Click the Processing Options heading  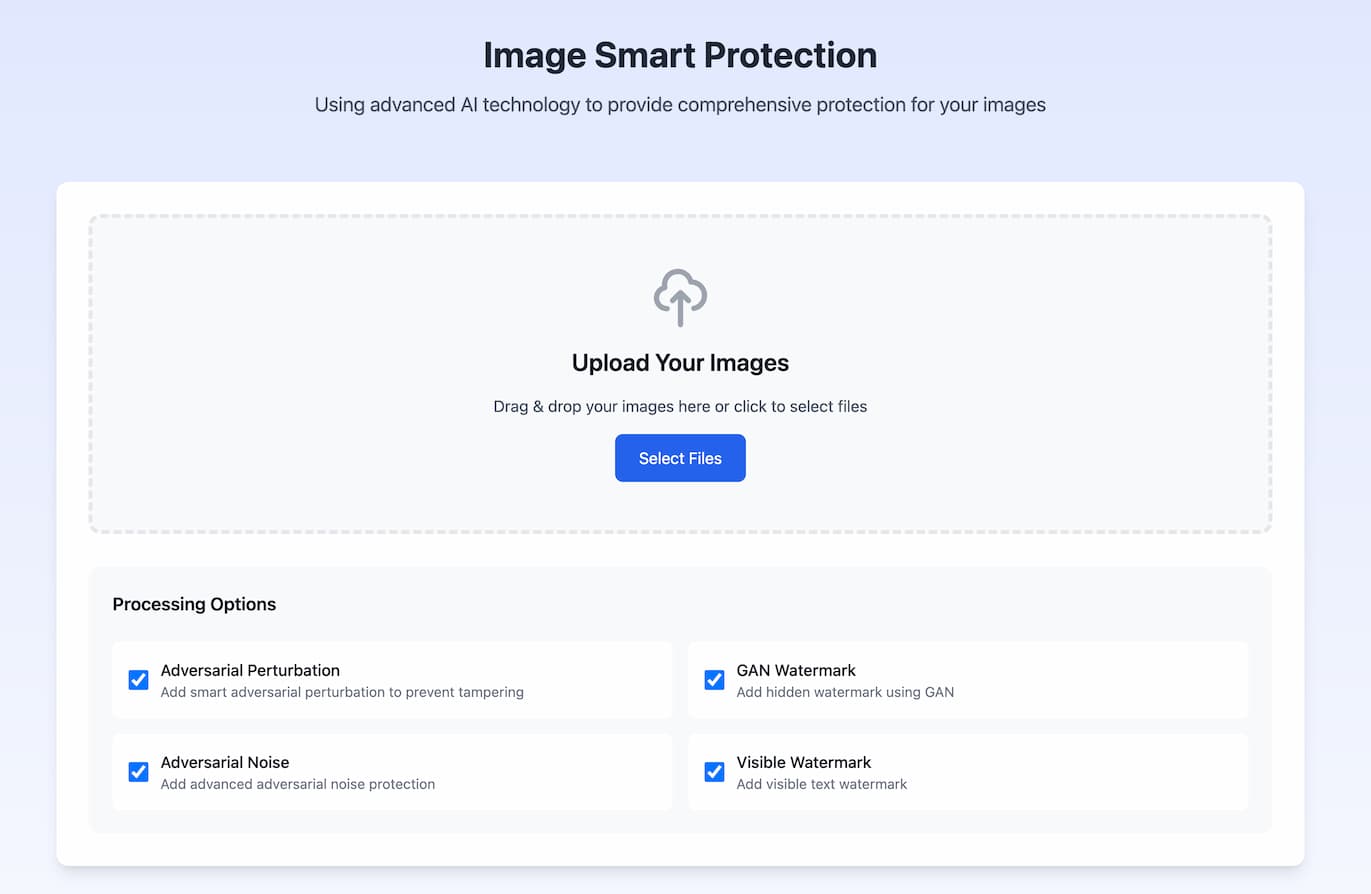[x=194, y=604]
